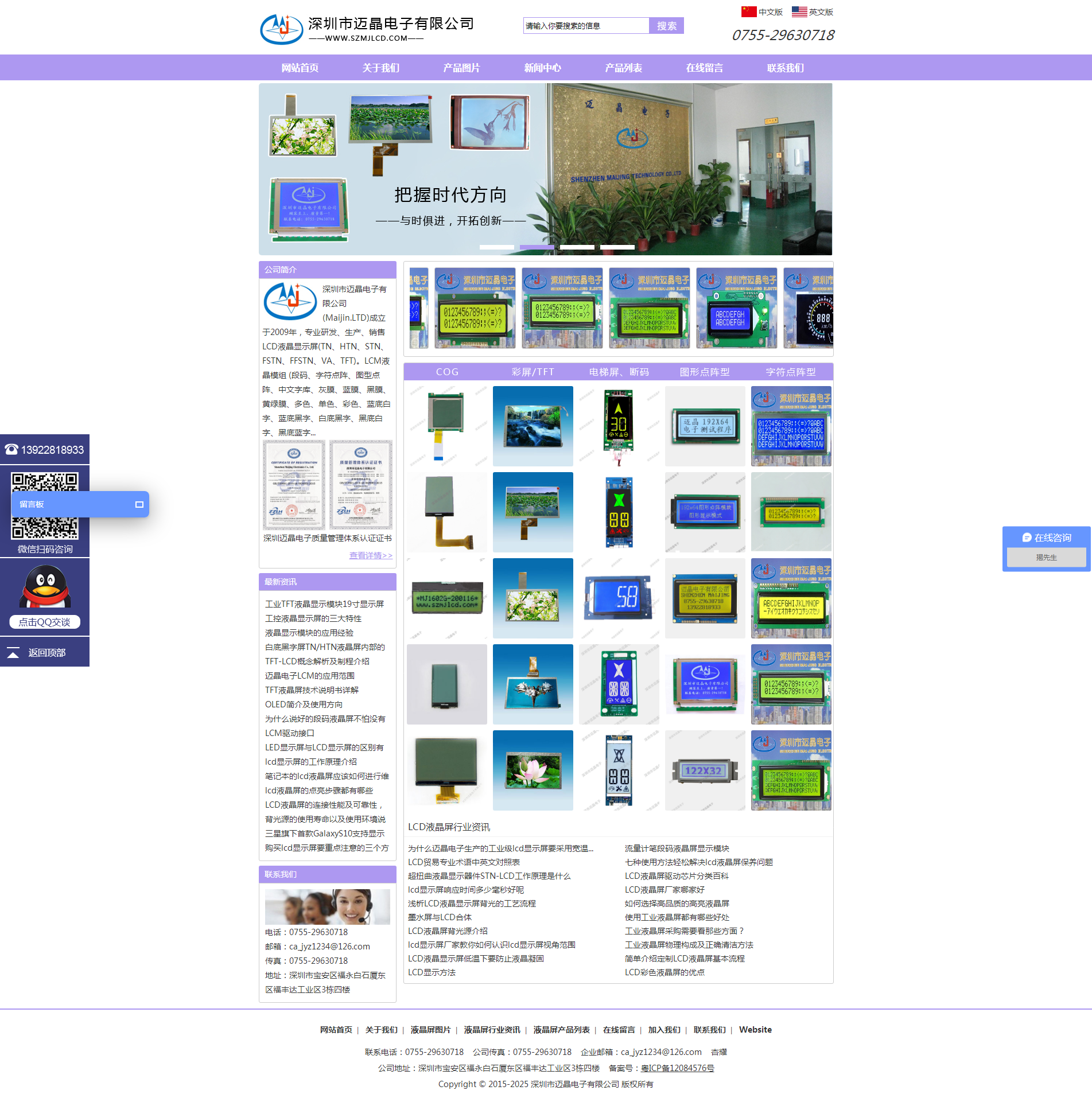Image resolution: width=1092 pixels, height=1098 pixels.
Task: Click the QQ penguin chat icon
Action: coord(45,587)
